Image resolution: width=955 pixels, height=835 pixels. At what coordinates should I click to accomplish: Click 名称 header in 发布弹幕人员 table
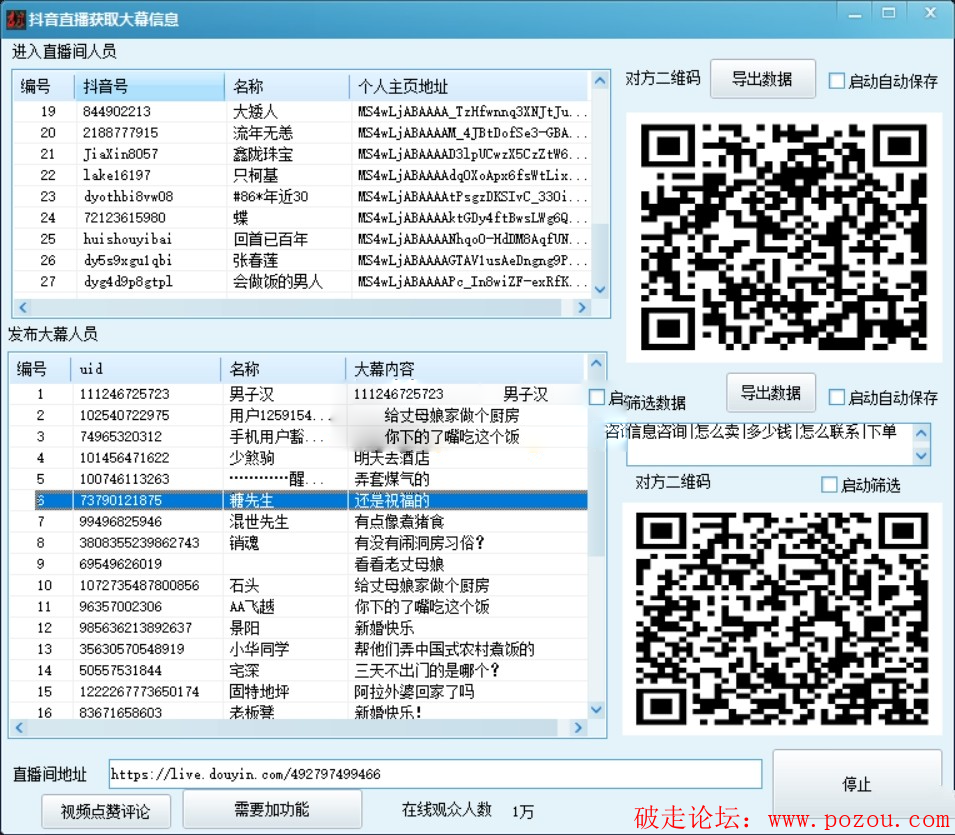(283, 369)
